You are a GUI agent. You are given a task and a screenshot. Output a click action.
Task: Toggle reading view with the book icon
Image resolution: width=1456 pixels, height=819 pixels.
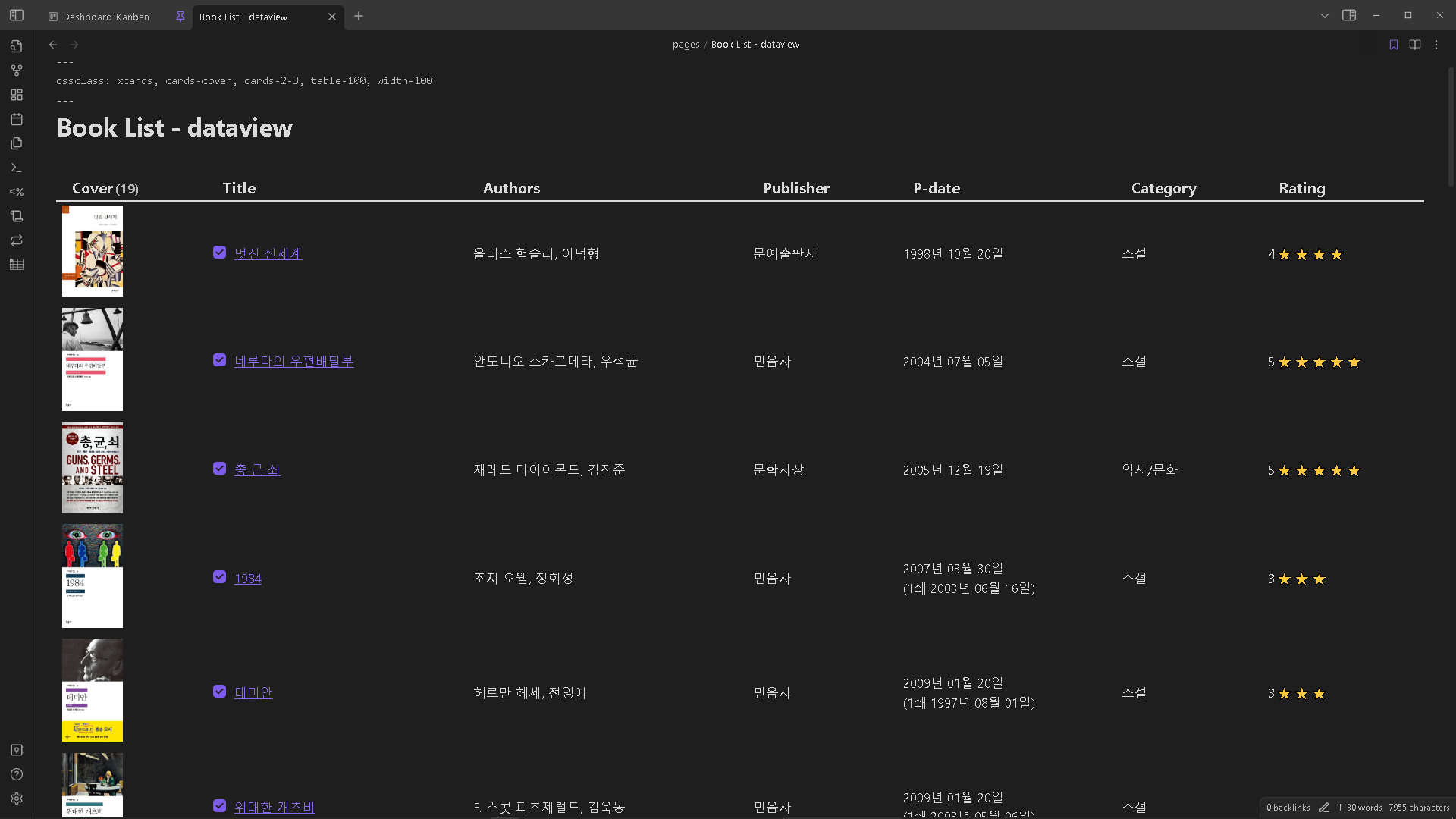click(1415, 45)
